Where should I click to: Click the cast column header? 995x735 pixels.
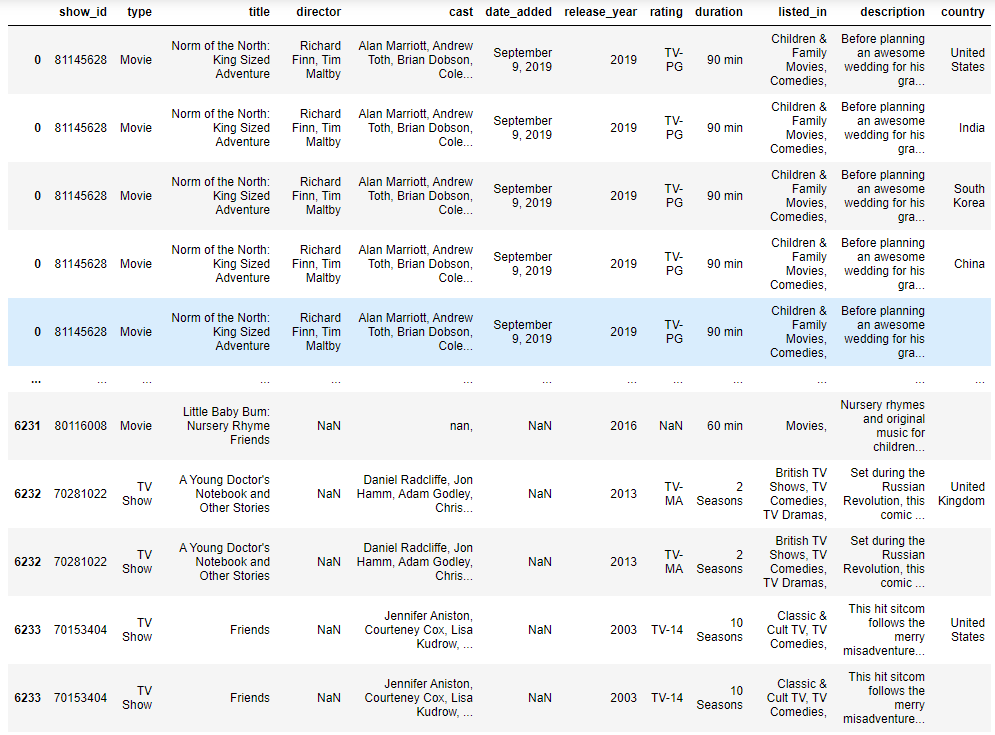461,12
